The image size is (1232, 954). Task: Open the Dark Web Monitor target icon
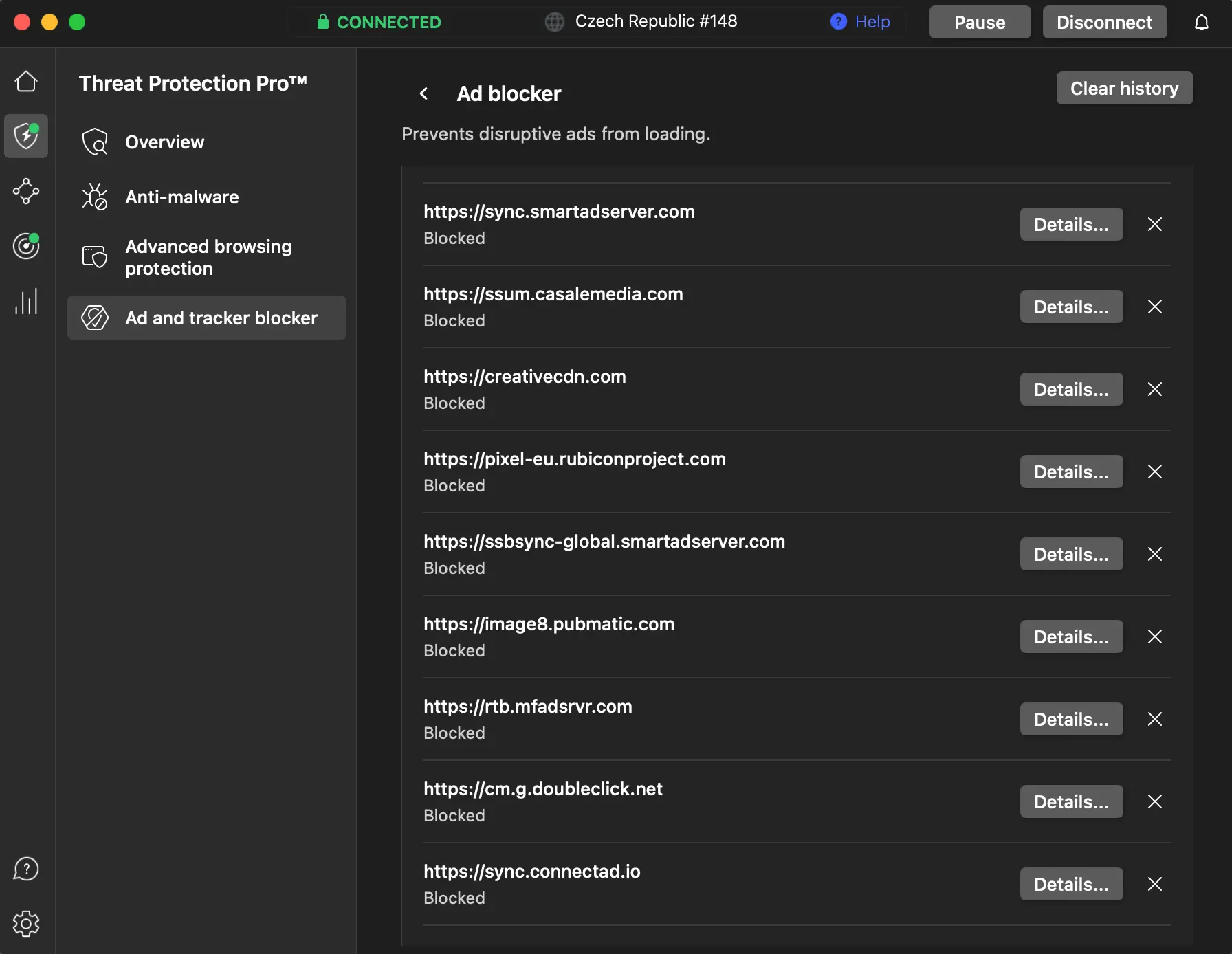[x=26, y=246]
